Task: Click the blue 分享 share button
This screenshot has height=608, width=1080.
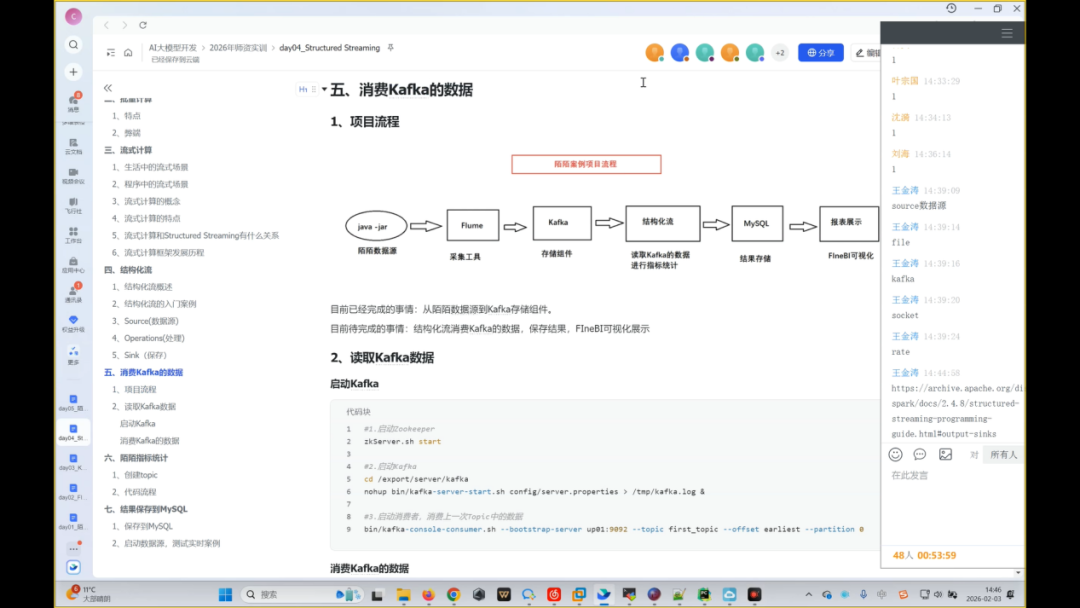Action: point(820,53)
